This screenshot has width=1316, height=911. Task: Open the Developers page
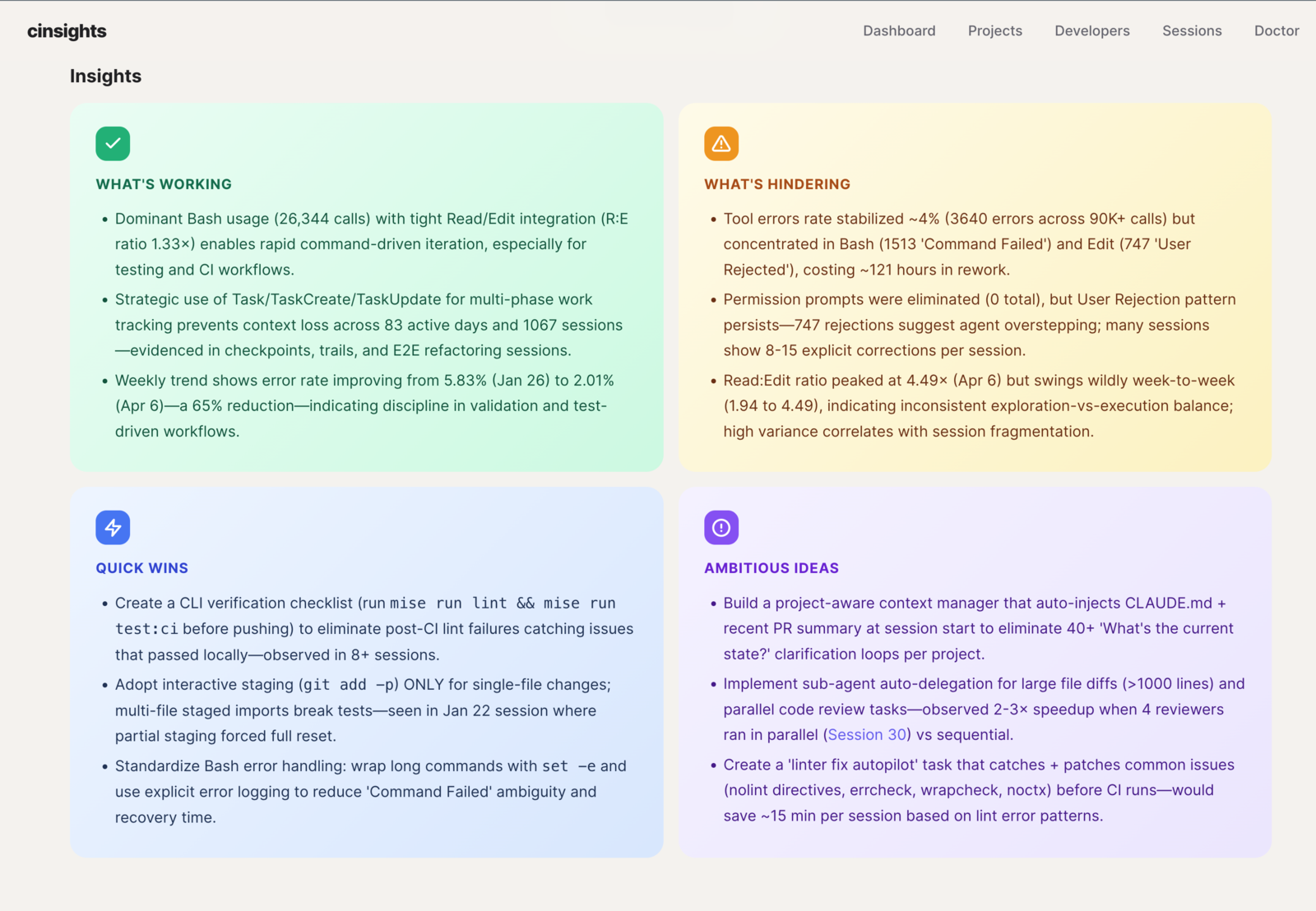pyautogui.click(x=1091, y=30)
